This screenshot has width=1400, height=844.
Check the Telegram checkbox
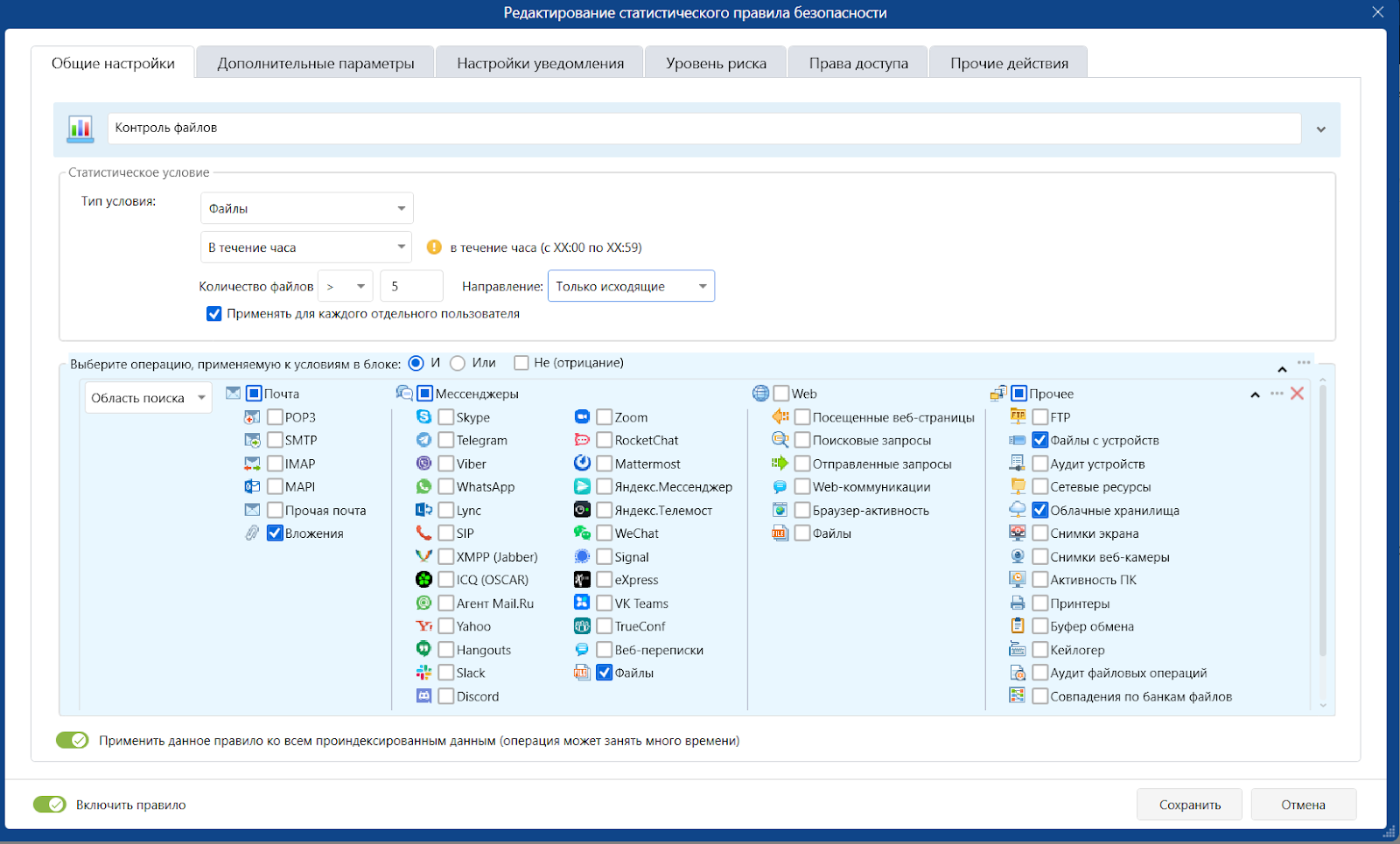coord(446,440)
